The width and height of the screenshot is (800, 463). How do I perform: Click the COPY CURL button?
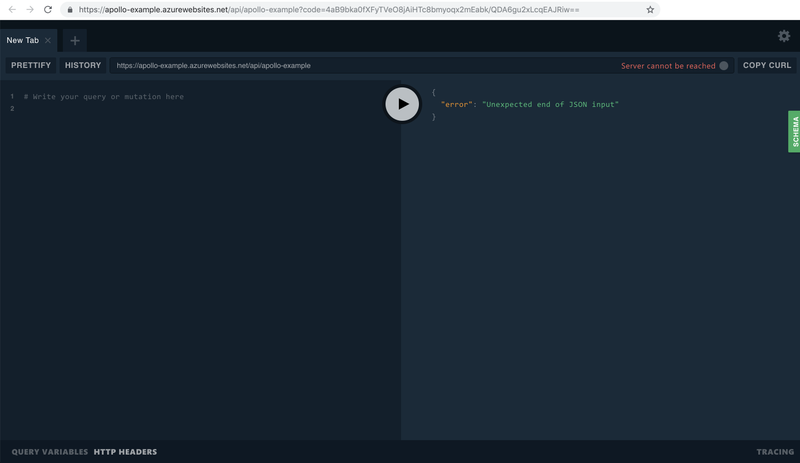coord(767,65)
